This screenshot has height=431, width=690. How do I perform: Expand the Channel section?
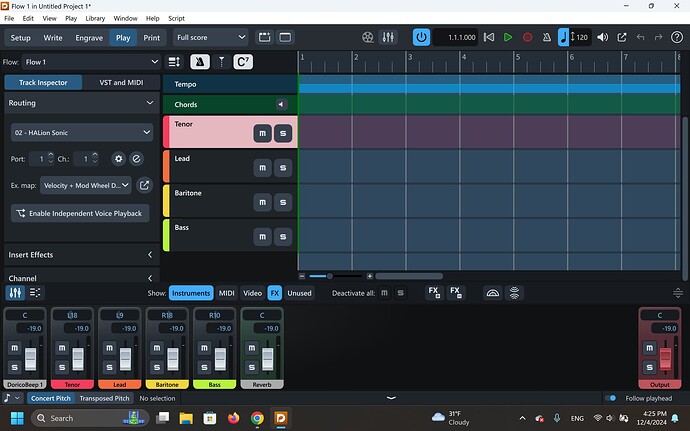click(x=150, y=278)
